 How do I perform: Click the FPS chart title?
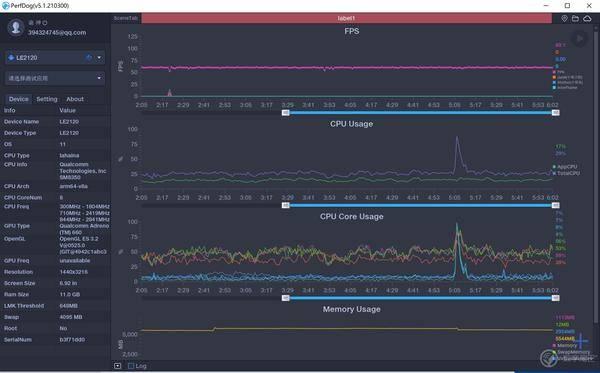coord(352,31)
